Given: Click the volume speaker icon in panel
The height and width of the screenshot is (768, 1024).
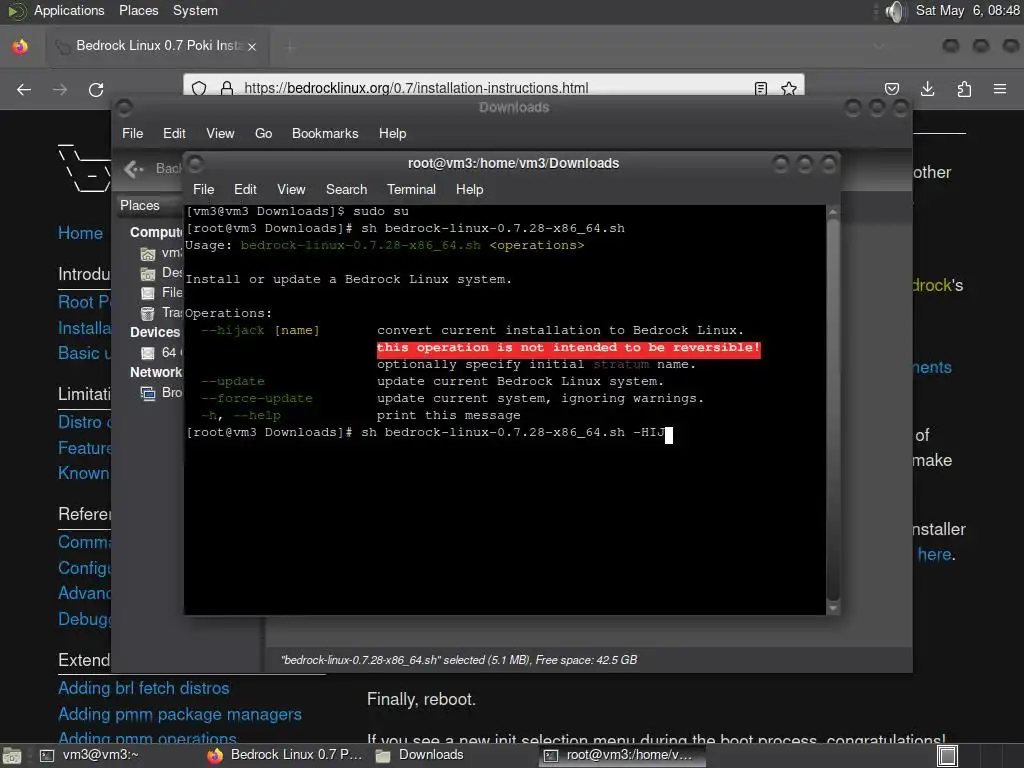Looking at the screenshot, I should pyautogui.click(x=896, y=11).
